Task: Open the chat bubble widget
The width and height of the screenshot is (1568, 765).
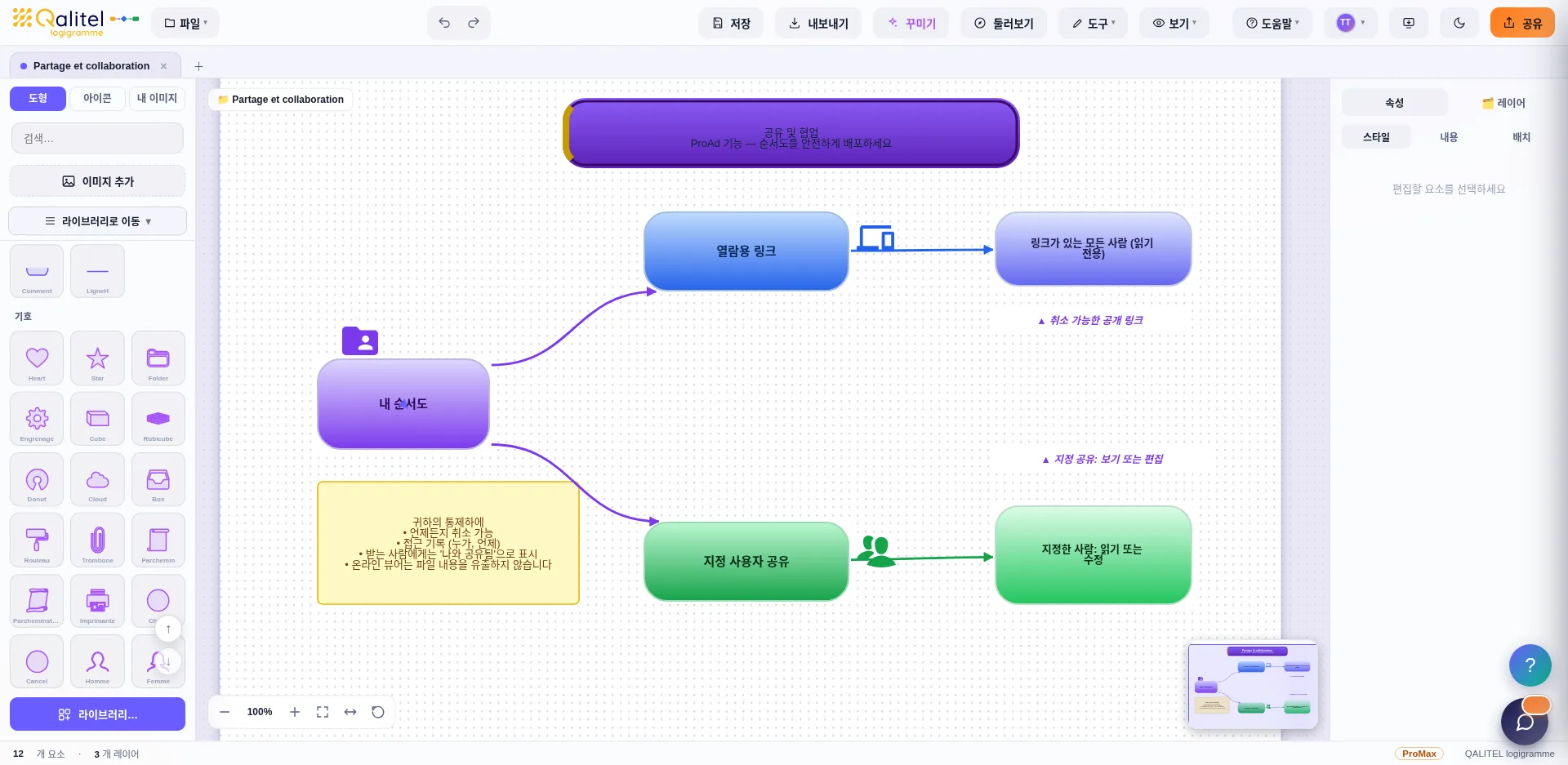Action: [x=1525, y=721]
